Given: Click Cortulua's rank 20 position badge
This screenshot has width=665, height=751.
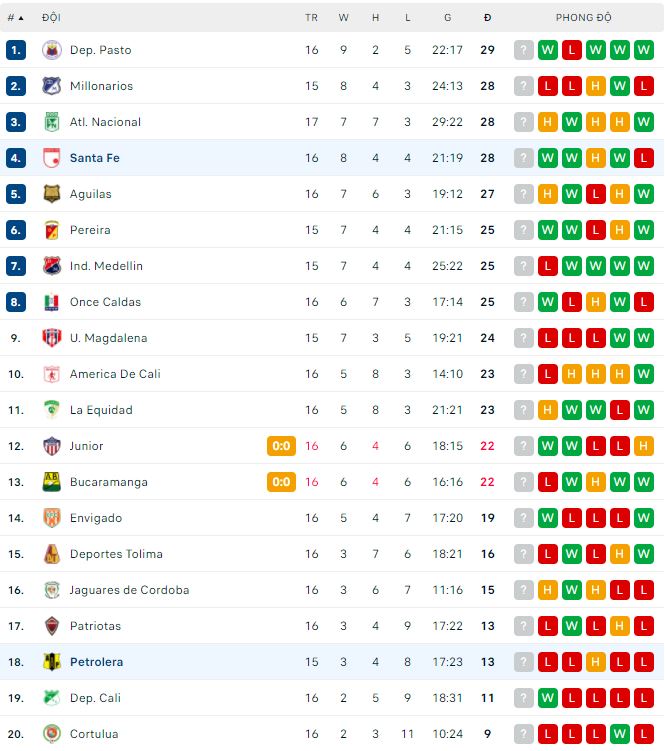Looking at the screenshot, I should tap(16, 734).
